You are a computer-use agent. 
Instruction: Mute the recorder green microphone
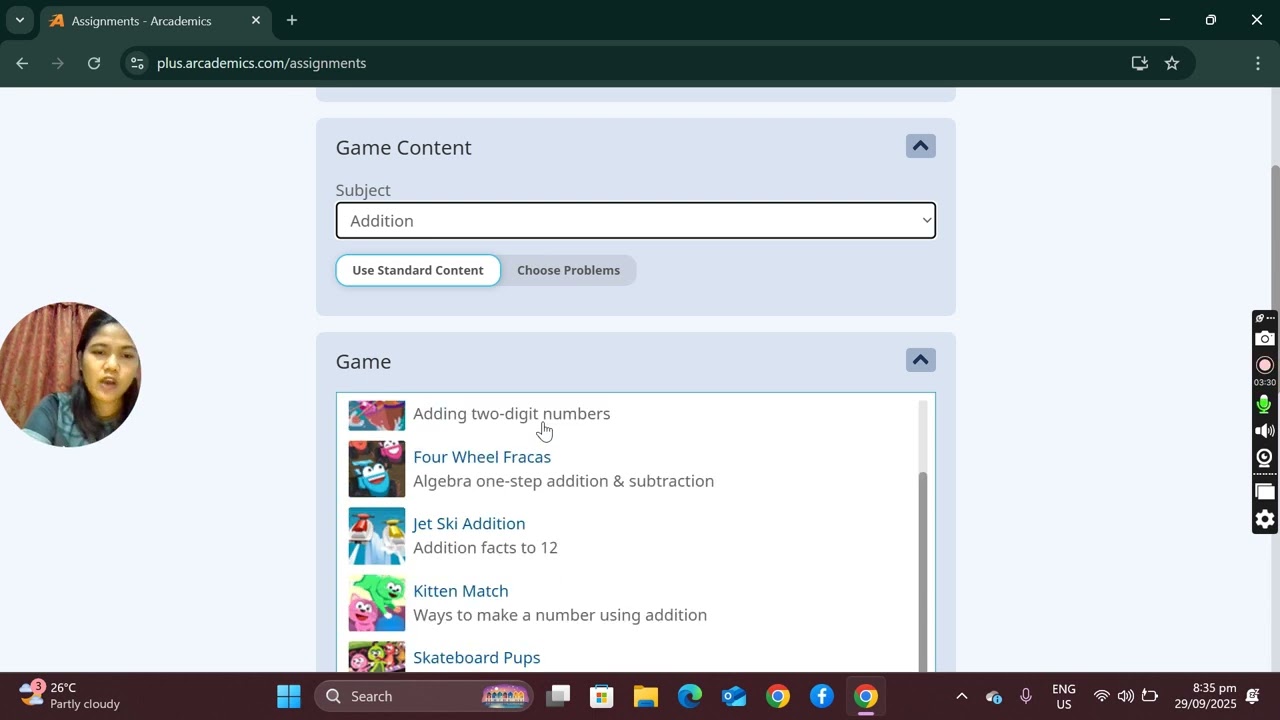click(1265, 404)
